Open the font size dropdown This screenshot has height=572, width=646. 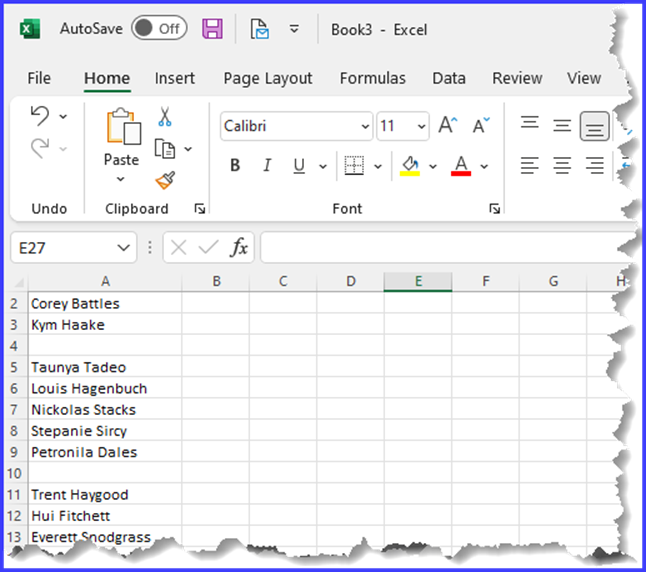421,127
